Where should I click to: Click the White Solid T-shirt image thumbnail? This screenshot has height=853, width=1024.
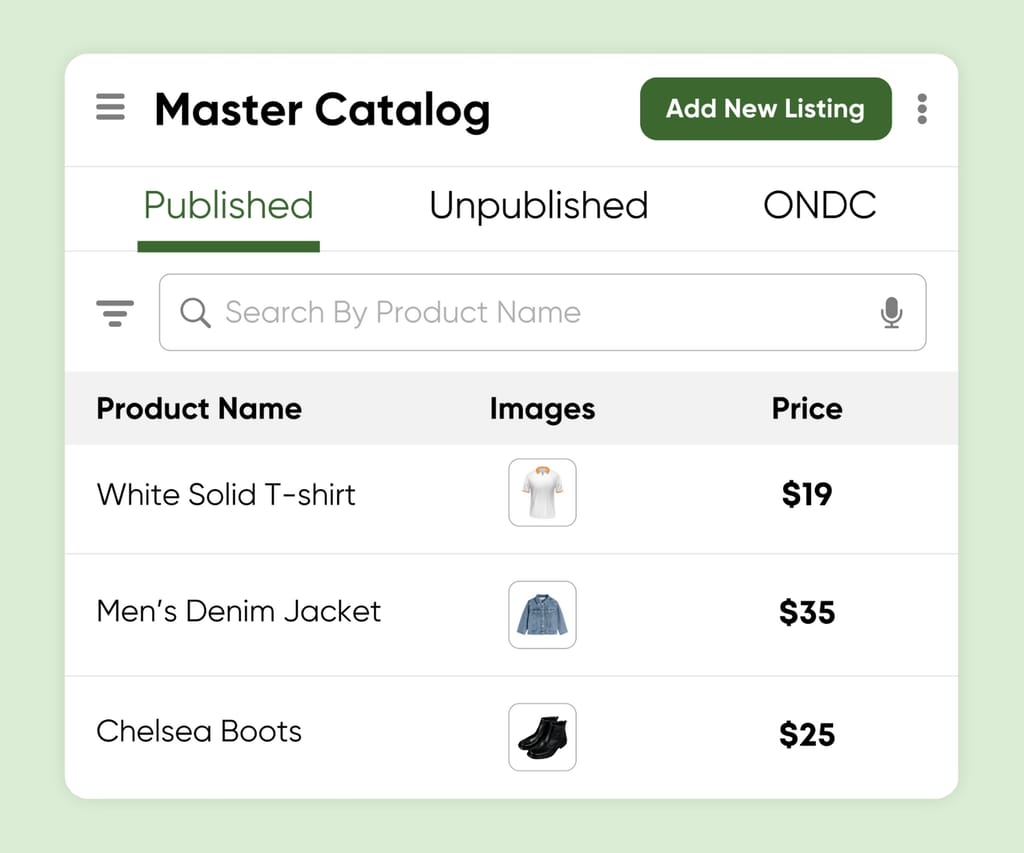542,493
